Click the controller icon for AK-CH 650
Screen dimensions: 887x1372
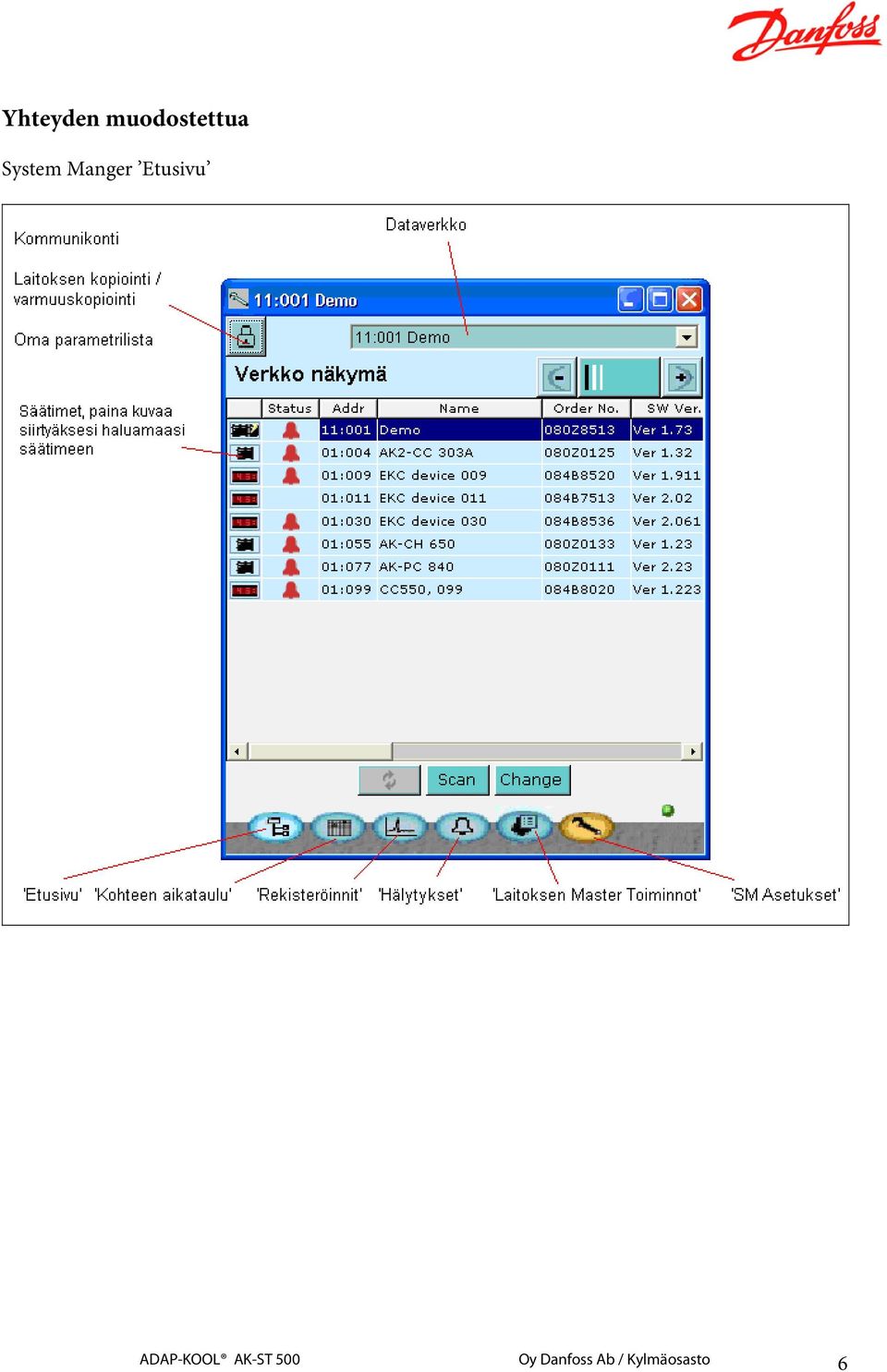pos(245,544)
